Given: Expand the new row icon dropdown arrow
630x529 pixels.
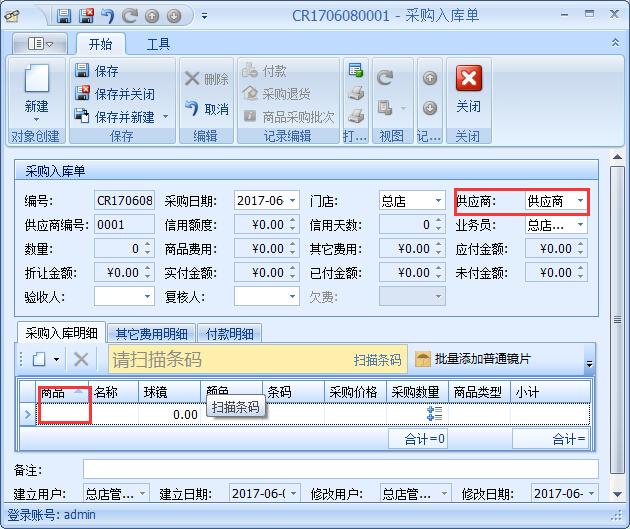Looking at the screenshot, I should point(57,359).
